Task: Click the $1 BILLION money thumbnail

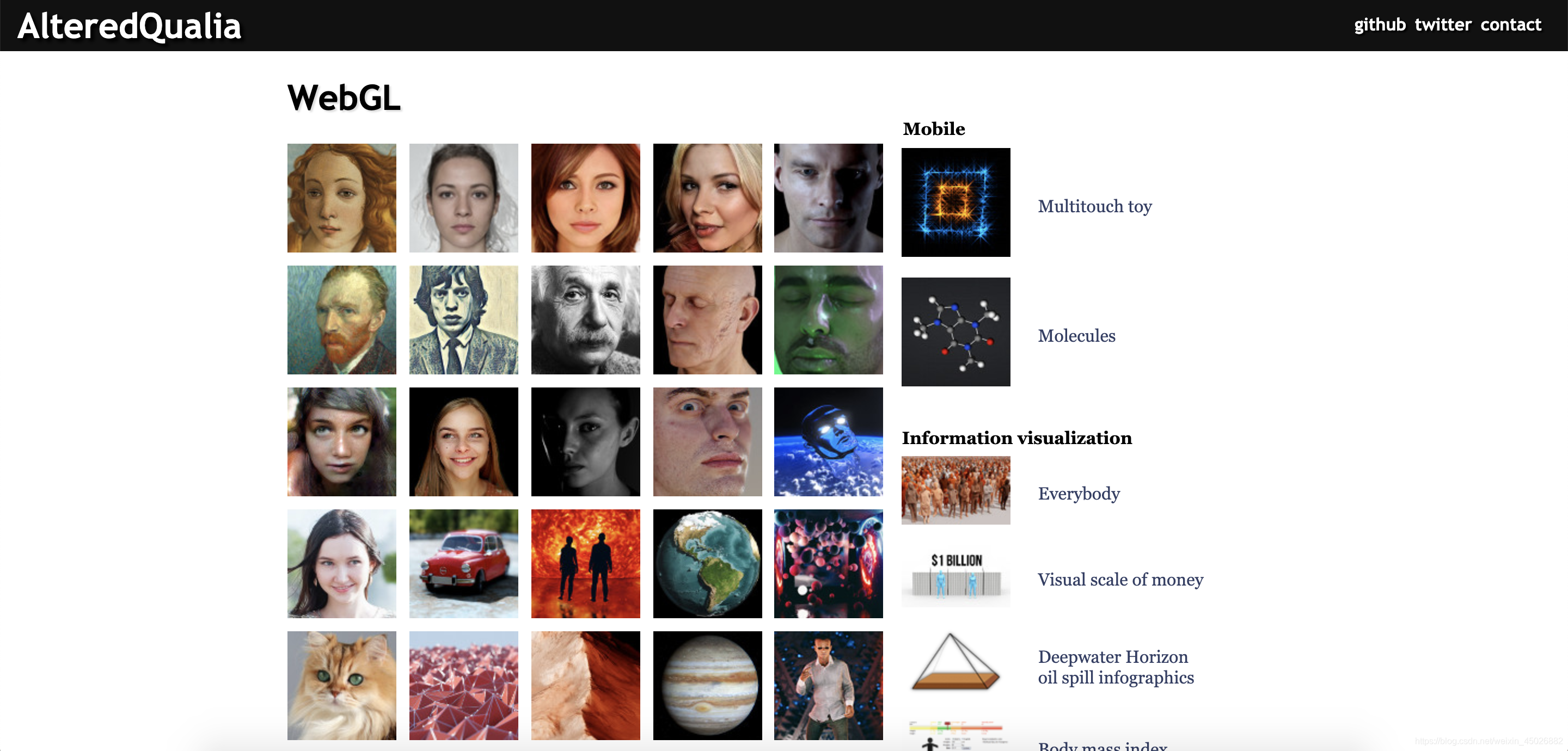Action: [955, 576]
